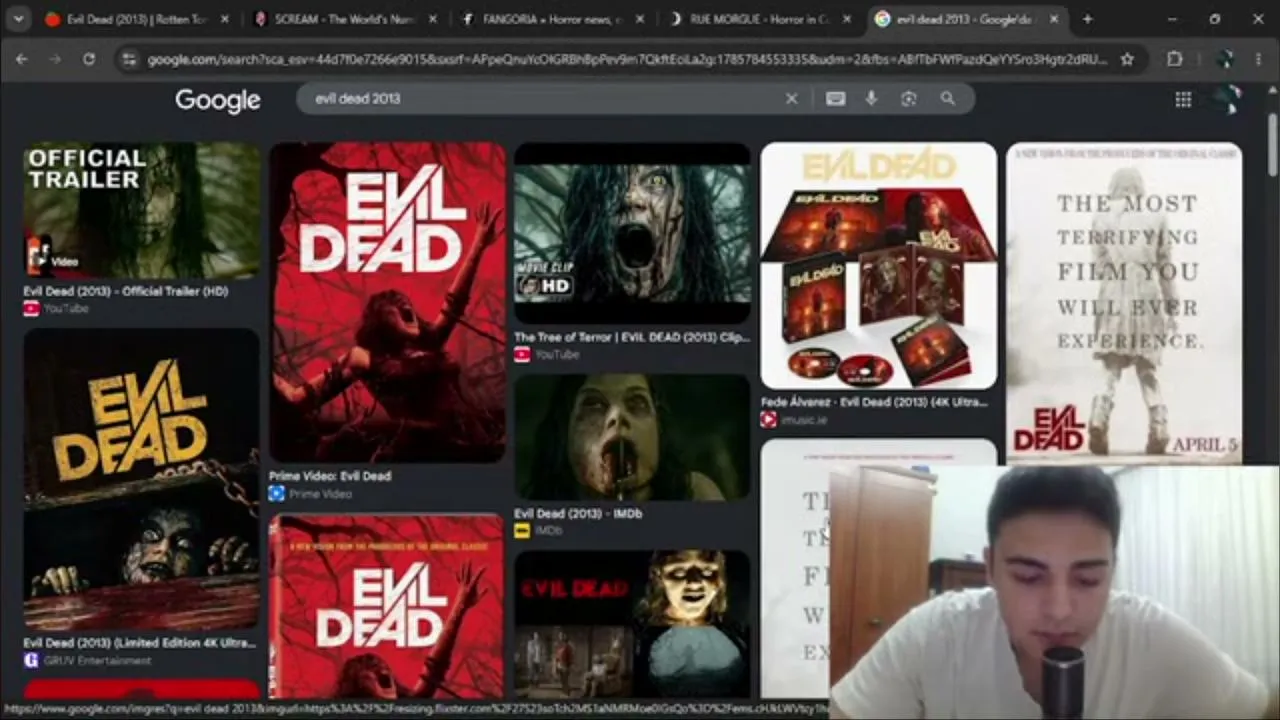Open the 'Evil Dead (2013) - IMDb' link

click(578, 513)
